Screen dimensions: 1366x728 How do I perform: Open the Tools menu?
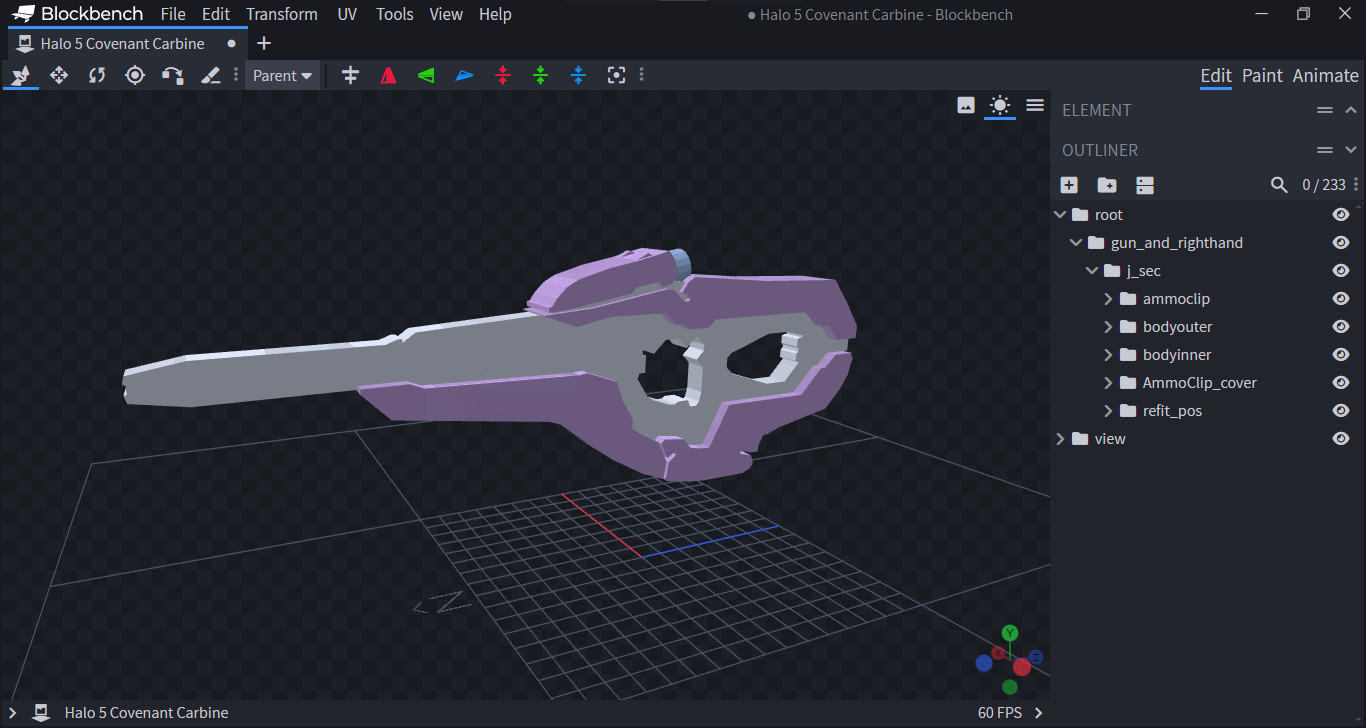click(x=395, y=14)
